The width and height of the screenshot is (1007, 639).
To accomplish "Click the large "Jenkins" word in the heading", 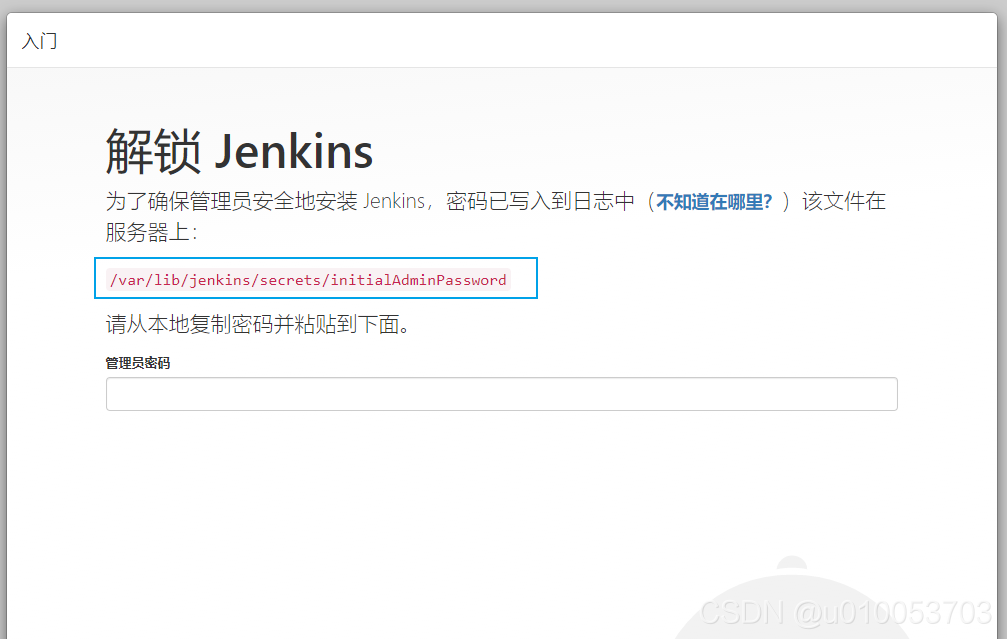I will tap(293, 153).
